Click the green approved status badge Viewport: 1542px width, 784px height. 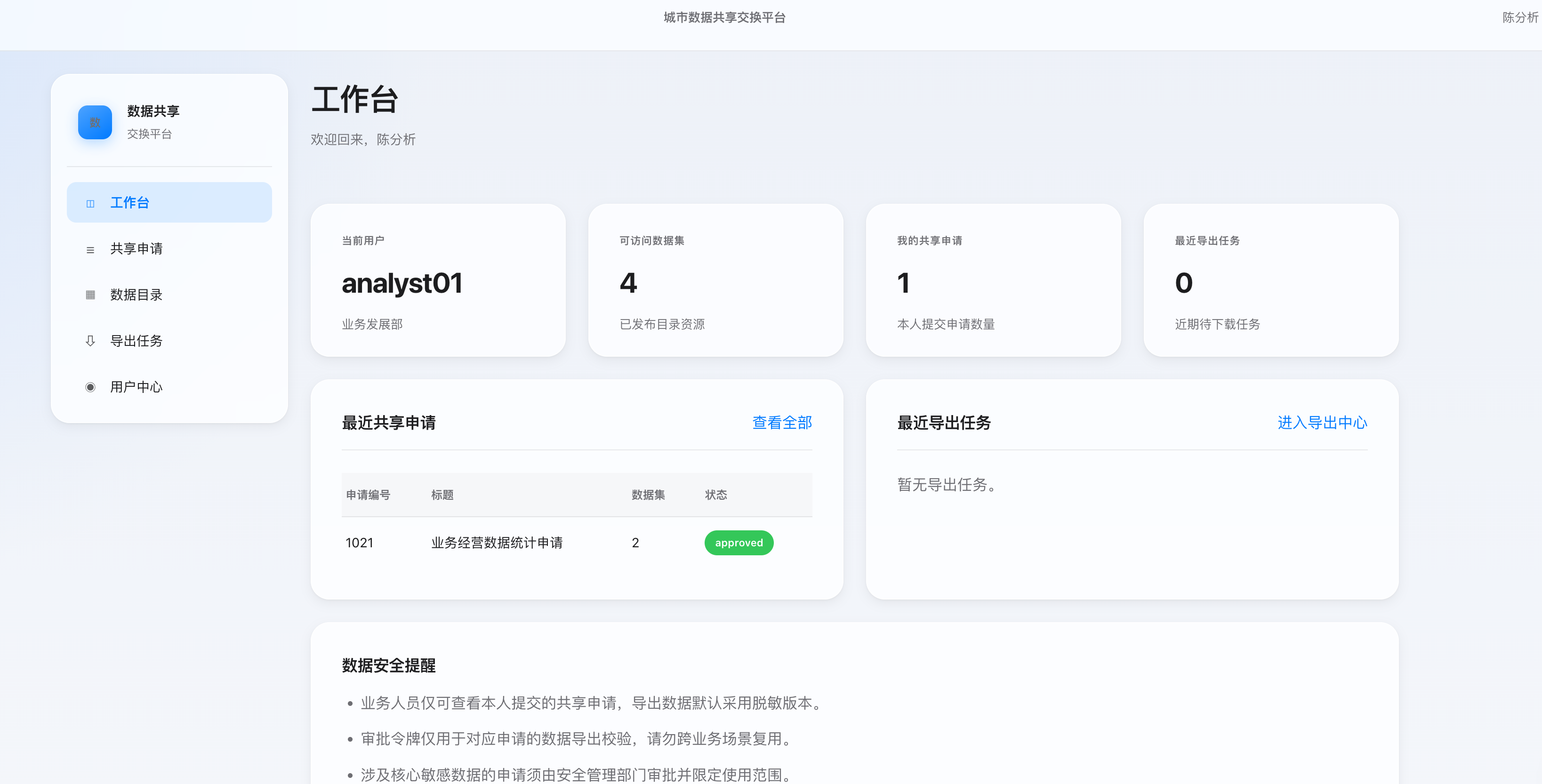coord(739,543)
